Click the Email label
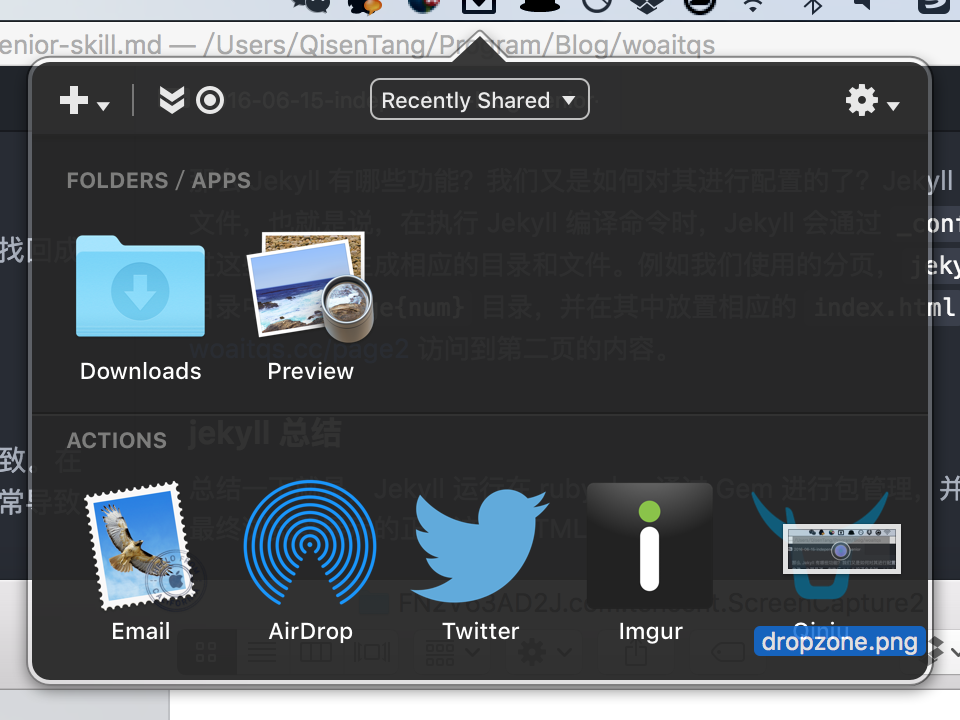This screenshot has width=960, height=720. click(140, 631)
